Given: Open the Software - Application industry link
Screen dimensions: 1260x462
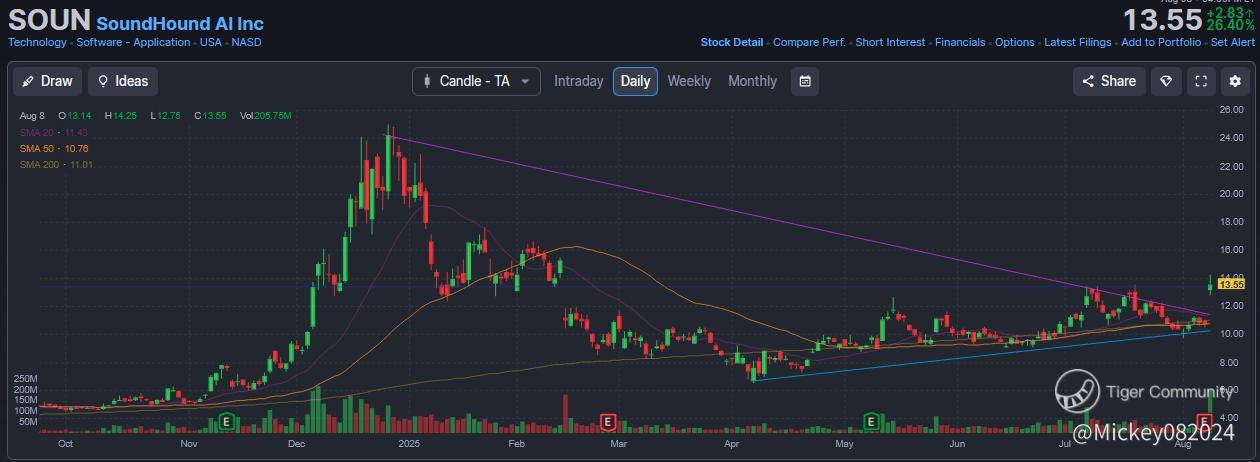Looking at the screenshot, I should click(x=133, y=42).
